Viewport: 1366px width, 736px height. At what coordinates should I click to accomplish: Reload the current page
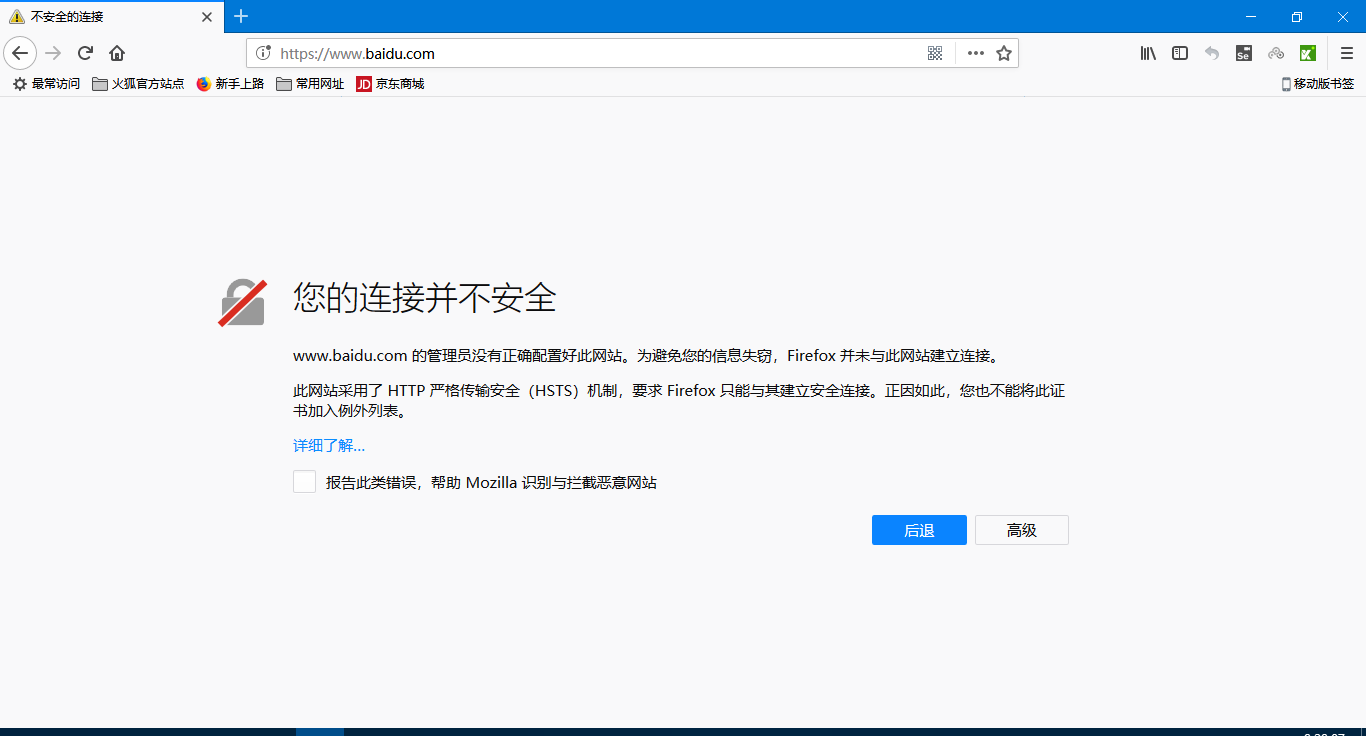coord(85,53)
